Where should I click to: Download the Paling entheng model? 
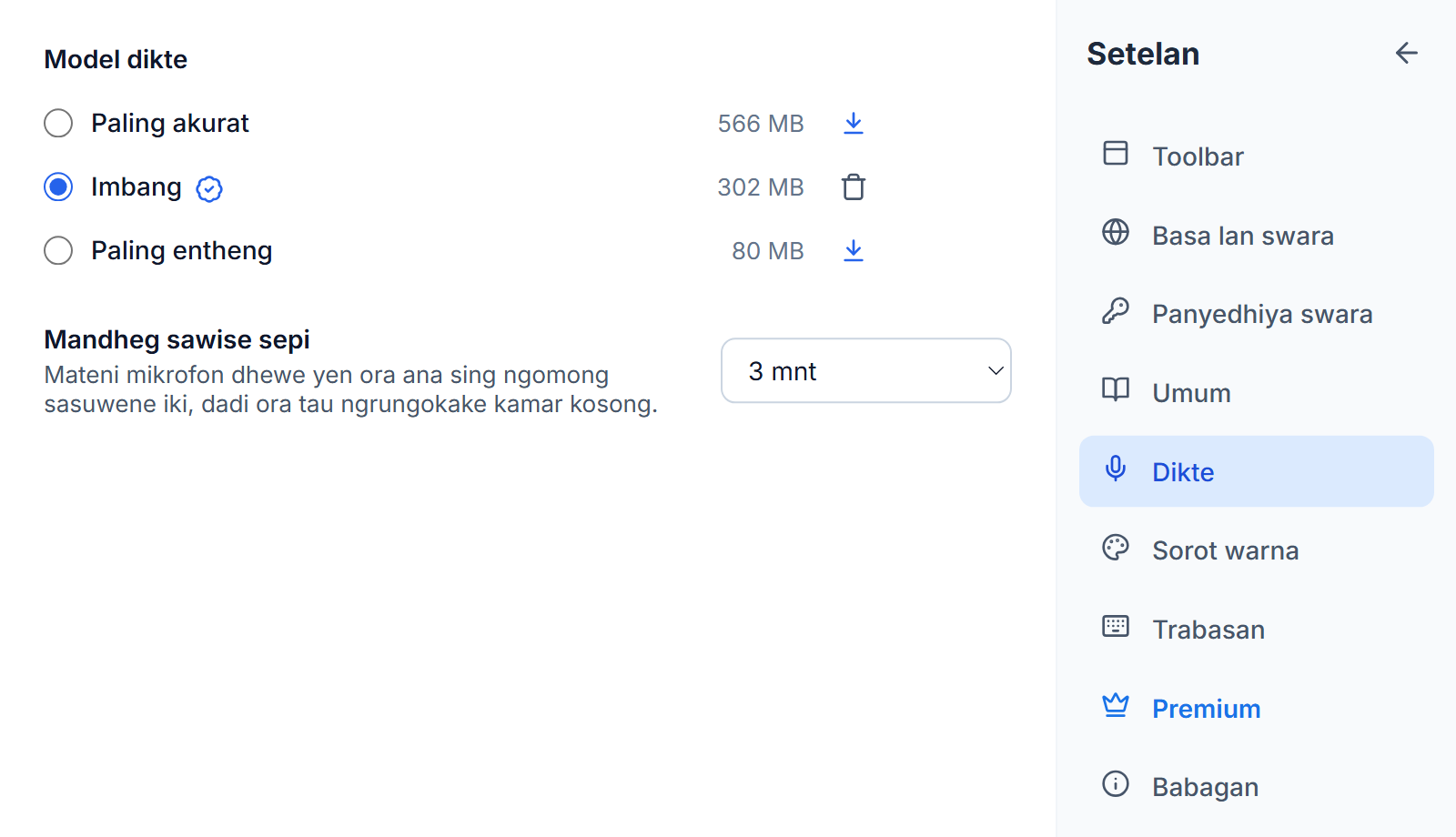[x=853, y=250]
